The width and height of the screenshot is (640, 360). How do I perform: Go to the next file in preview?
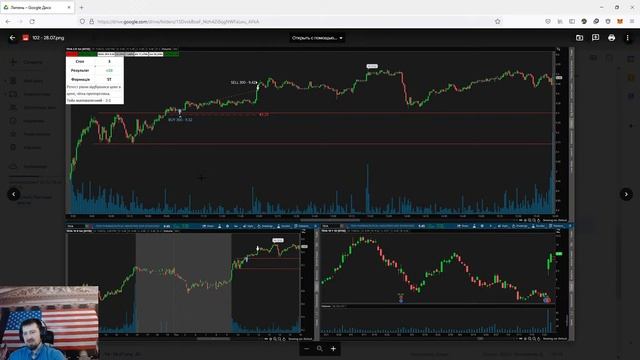click(626, 194)
